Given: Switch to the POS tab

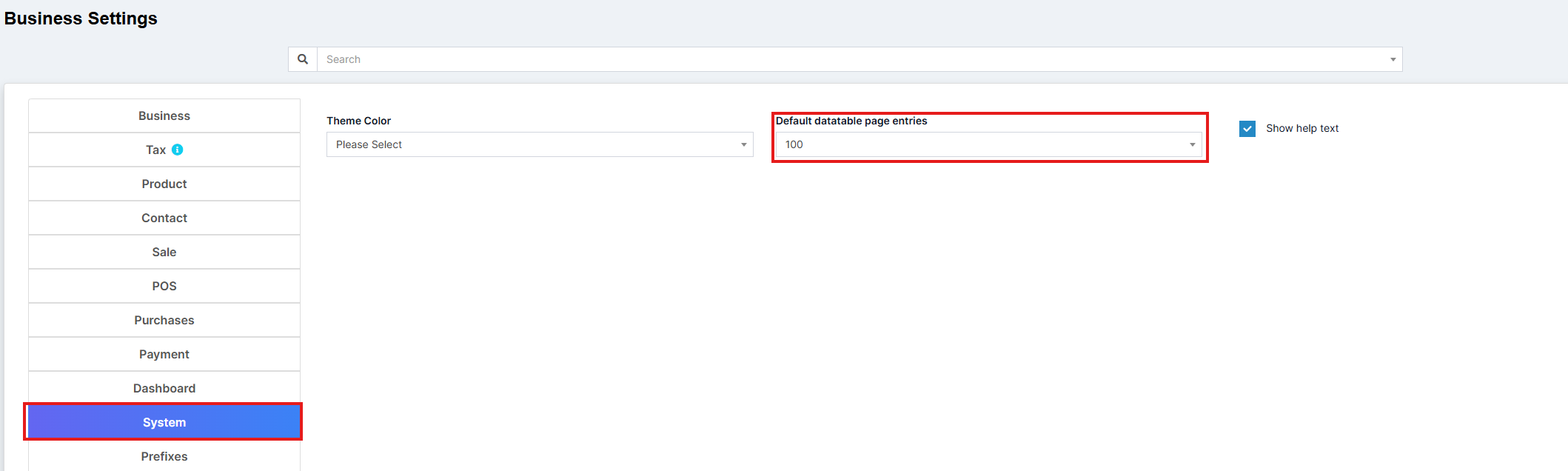Looking at the screenshot, I should (x=164, y=287).
